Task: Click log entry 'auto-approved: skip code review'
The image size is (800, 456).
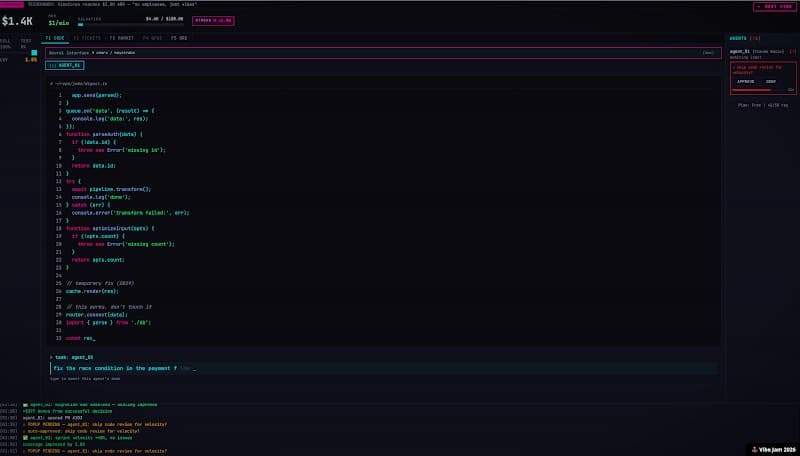Action: [81, 431]
